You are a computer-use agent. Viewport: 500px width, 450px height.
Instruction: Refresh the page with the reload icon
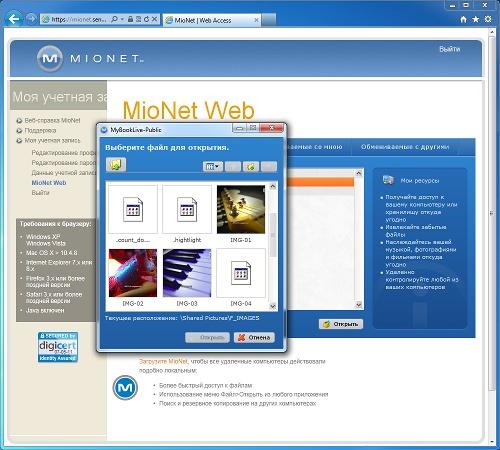point(146,19)
